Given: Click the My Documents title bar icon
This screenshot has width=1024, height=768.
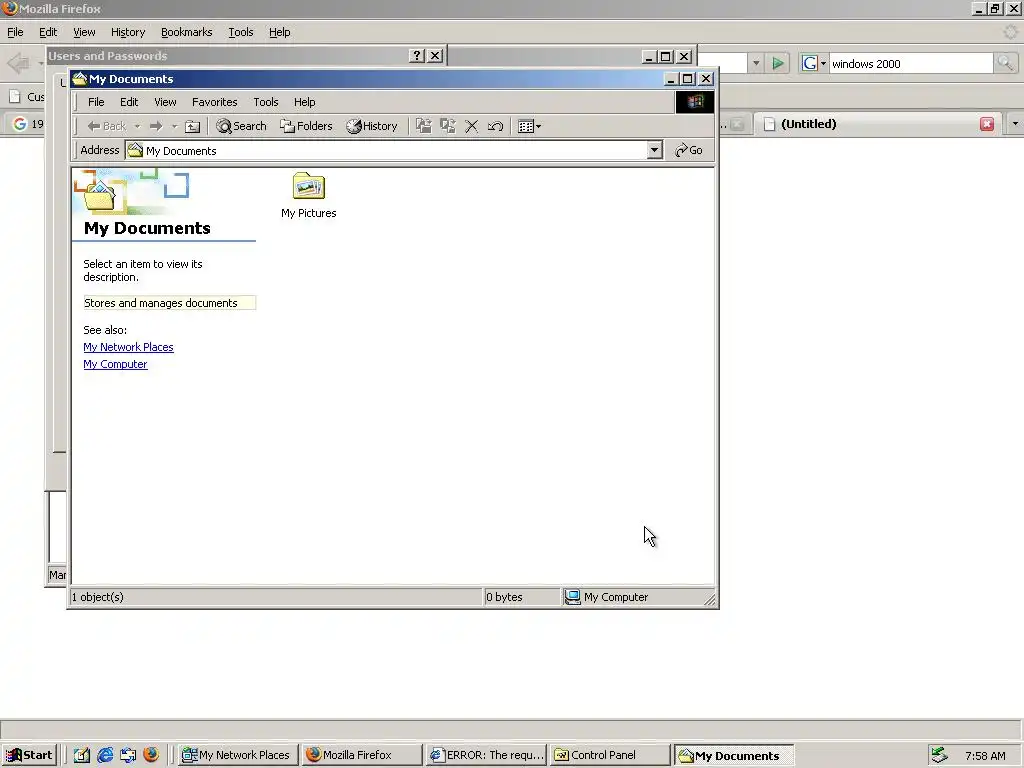Looking at the screenshot, I should coord(80,78).
